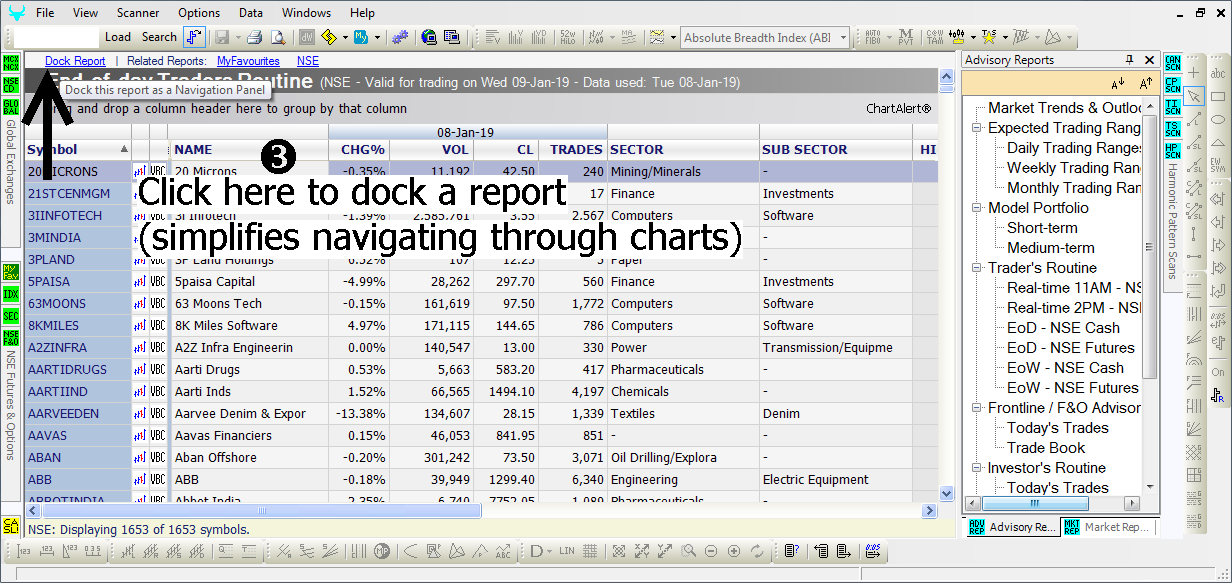The height and width of the screenshot is (583, 1232).
Task: Click chart icon in 5PAISA row
Action: coord(140,282)
